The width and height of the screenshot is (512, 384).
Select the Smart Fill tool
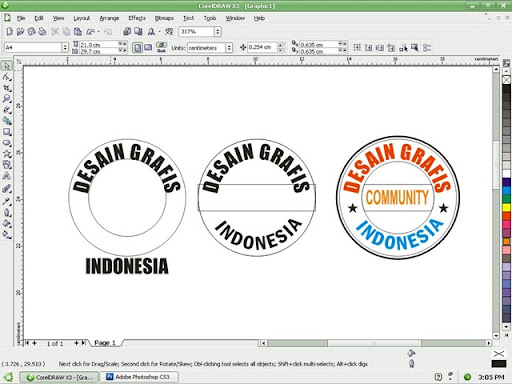click(7, 121)
